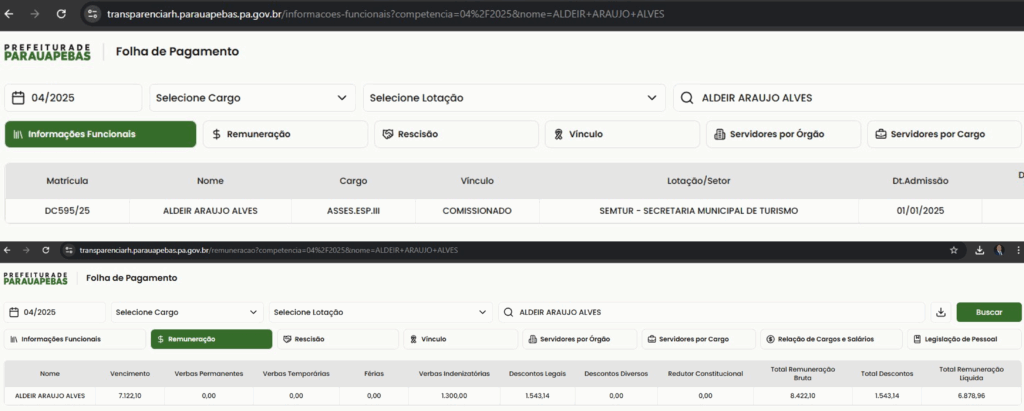The width and height of the screenshot is (1024, 411).
Task: Open Servidores por Cargo tab in lower window
Action: 699,339
